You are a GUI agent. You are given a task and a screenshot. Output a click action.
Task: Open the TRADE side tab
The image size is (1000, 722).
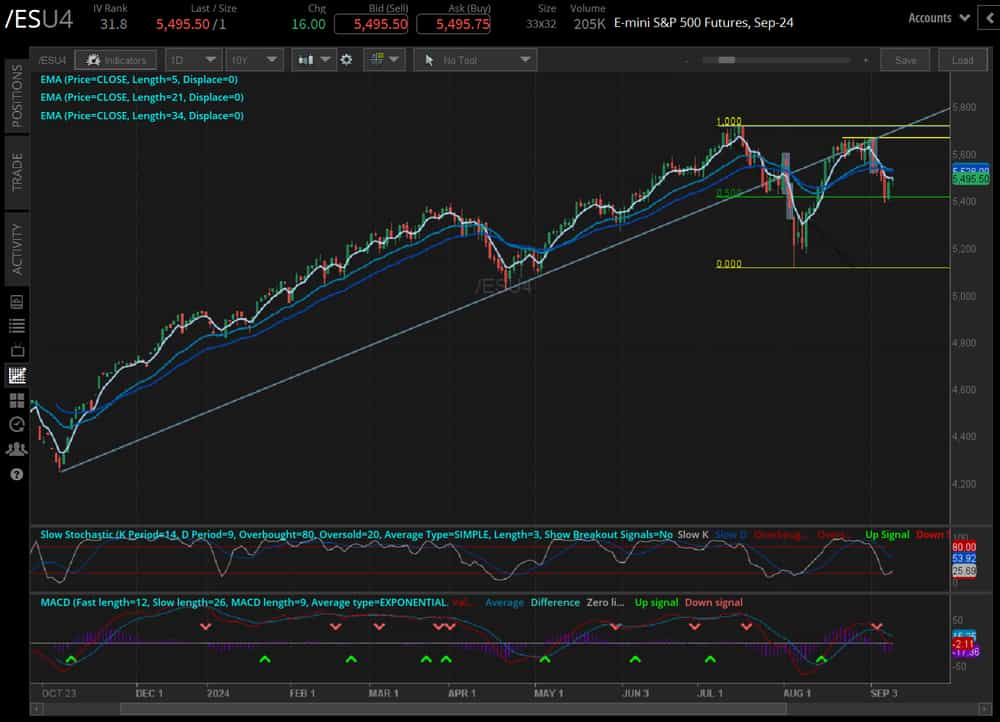click(x=17, y=172)
